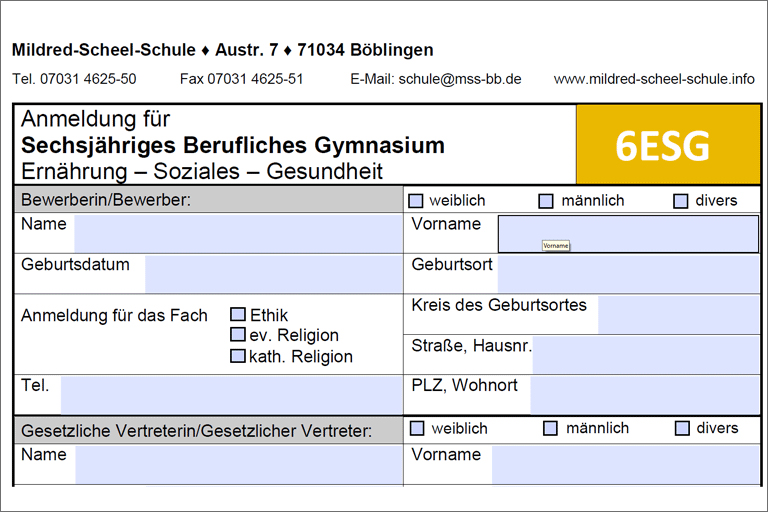Focus the Geburtsdatum input field
Image resolution: width=768 pixels, height=512 pixels.
click(x=273, y=274)
